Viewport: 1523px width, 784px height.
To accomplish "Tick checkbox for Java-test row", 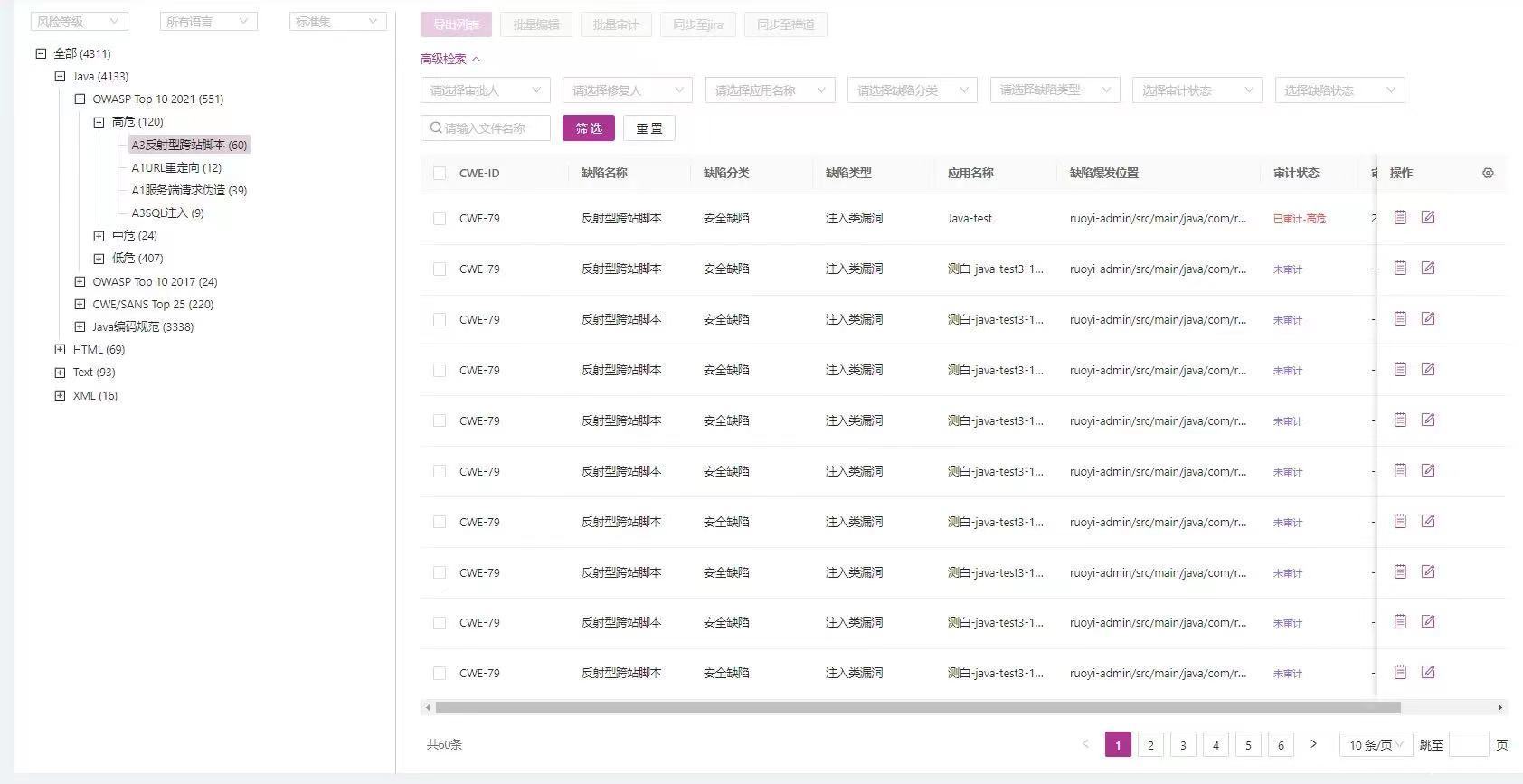I will 440,219.
